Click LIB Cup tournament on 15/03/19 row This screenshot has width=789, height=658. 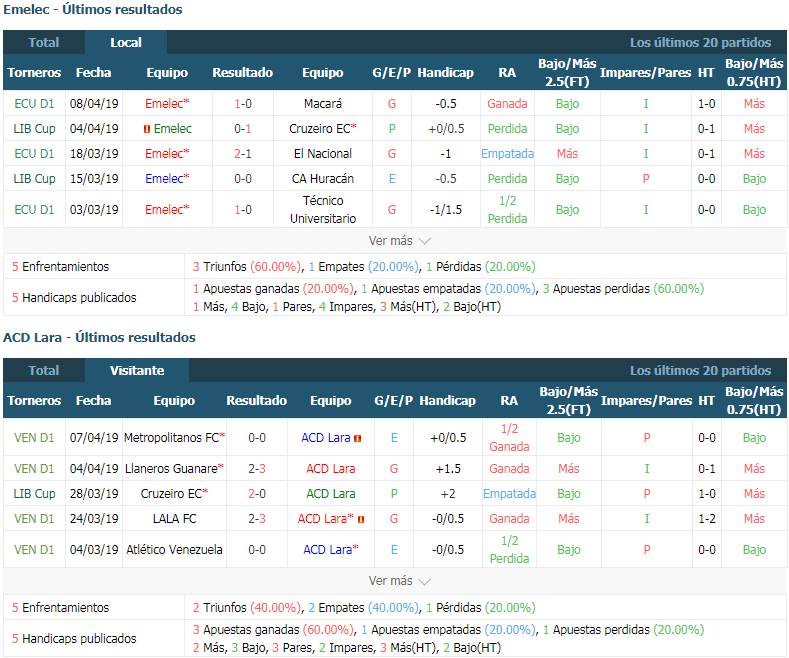(34, 179)
